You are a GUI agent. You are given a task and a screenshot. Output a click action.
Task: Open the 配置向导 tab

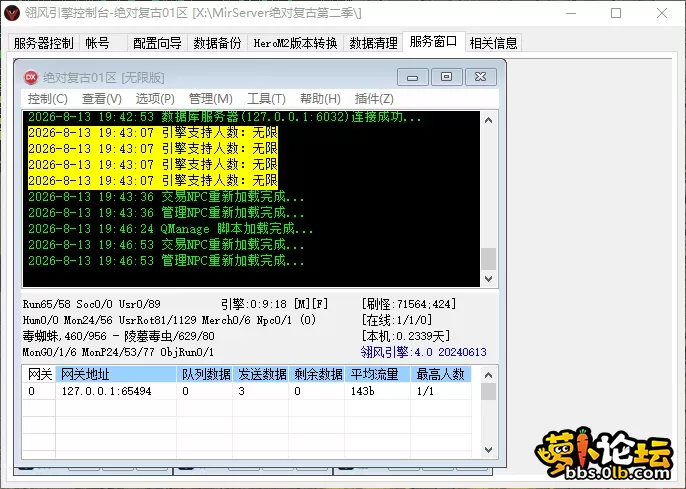157,43
